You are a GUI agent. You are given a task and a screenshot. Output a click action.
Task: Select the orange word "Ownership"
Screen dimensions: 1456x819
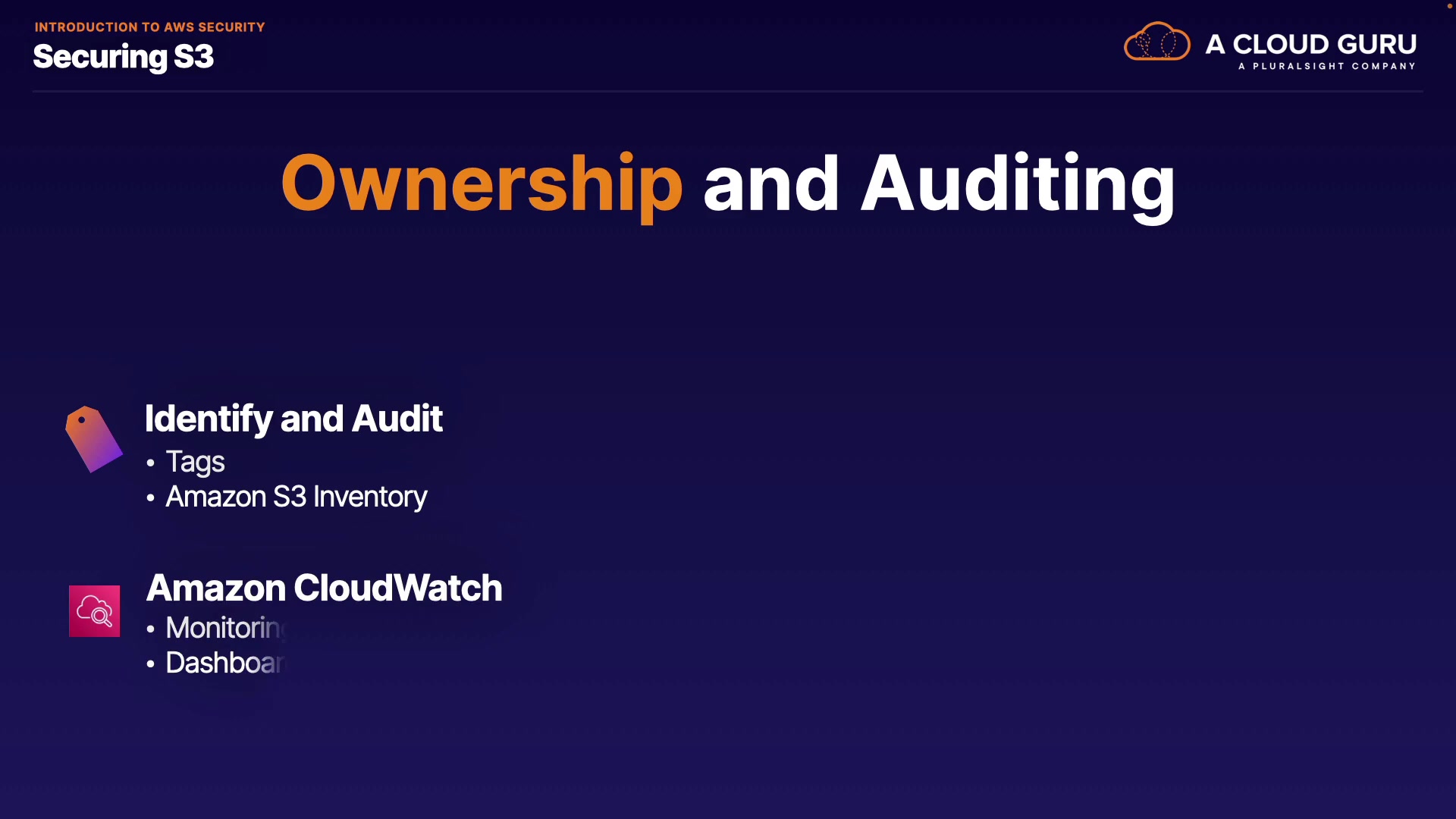[482, 184]
